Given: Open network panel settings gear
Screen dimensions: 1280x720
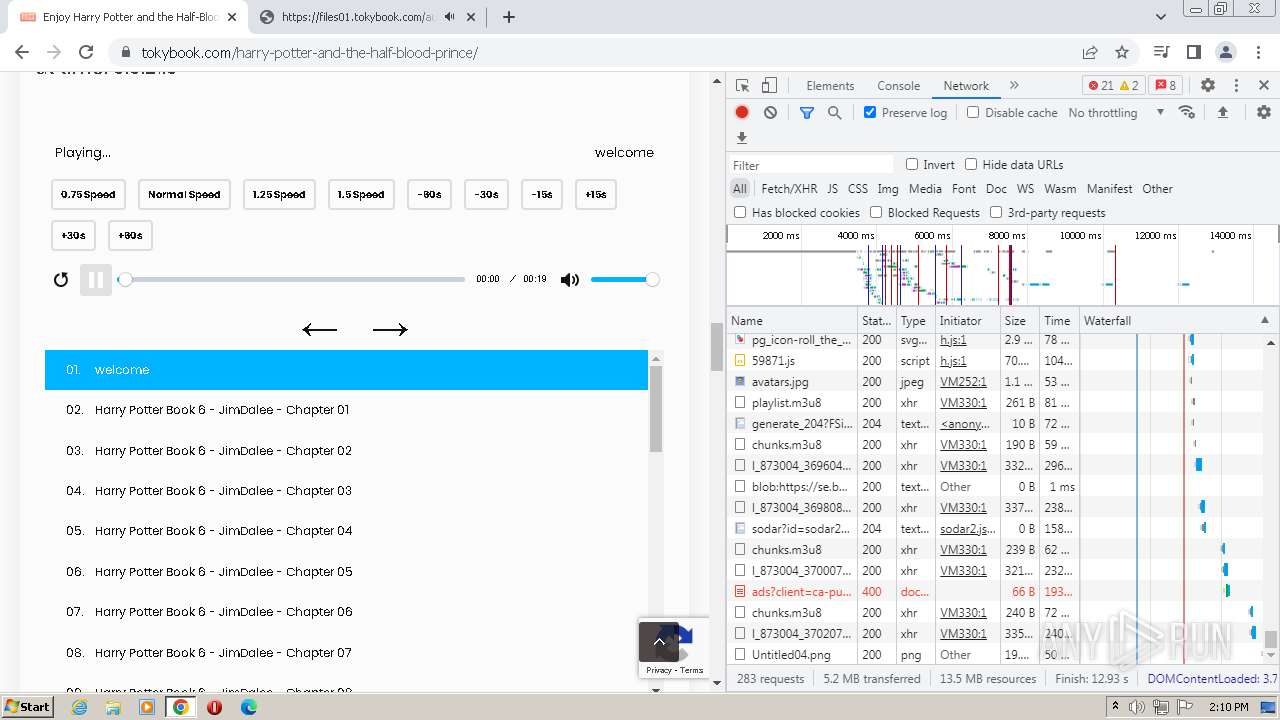Looking at the screenshot, I should pyautogui.click(x=1264, y=112).
